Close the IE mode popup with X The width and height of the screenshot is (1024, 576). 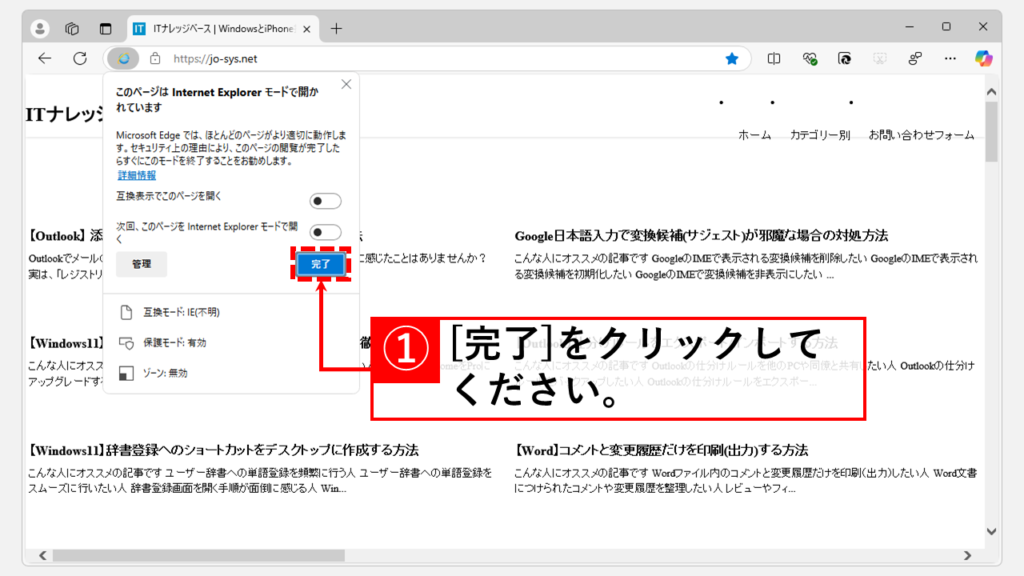tap(346, 85)
